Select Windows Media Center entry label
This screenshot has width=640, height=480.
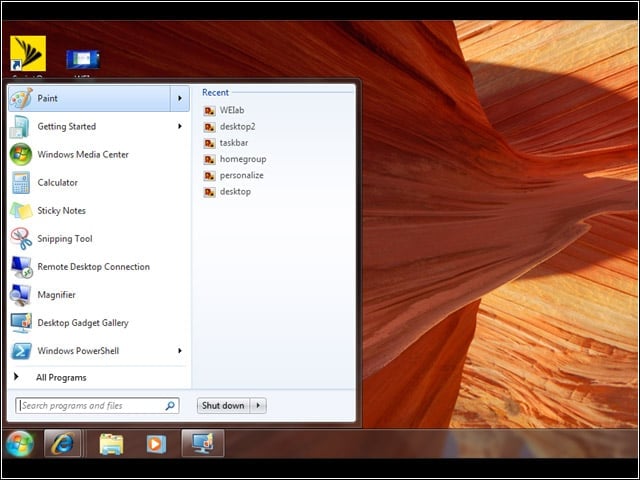point(83,154)
